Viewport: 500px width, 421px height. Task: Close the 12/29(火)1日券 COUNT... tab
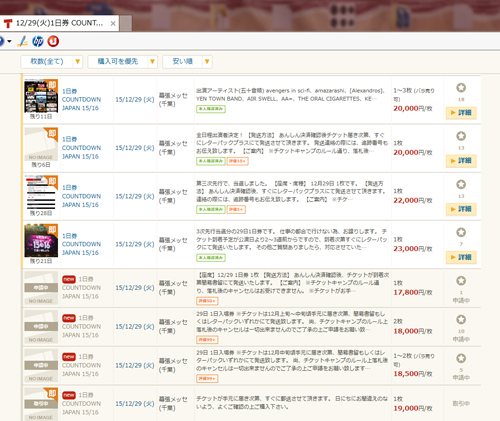pos(113,24)
